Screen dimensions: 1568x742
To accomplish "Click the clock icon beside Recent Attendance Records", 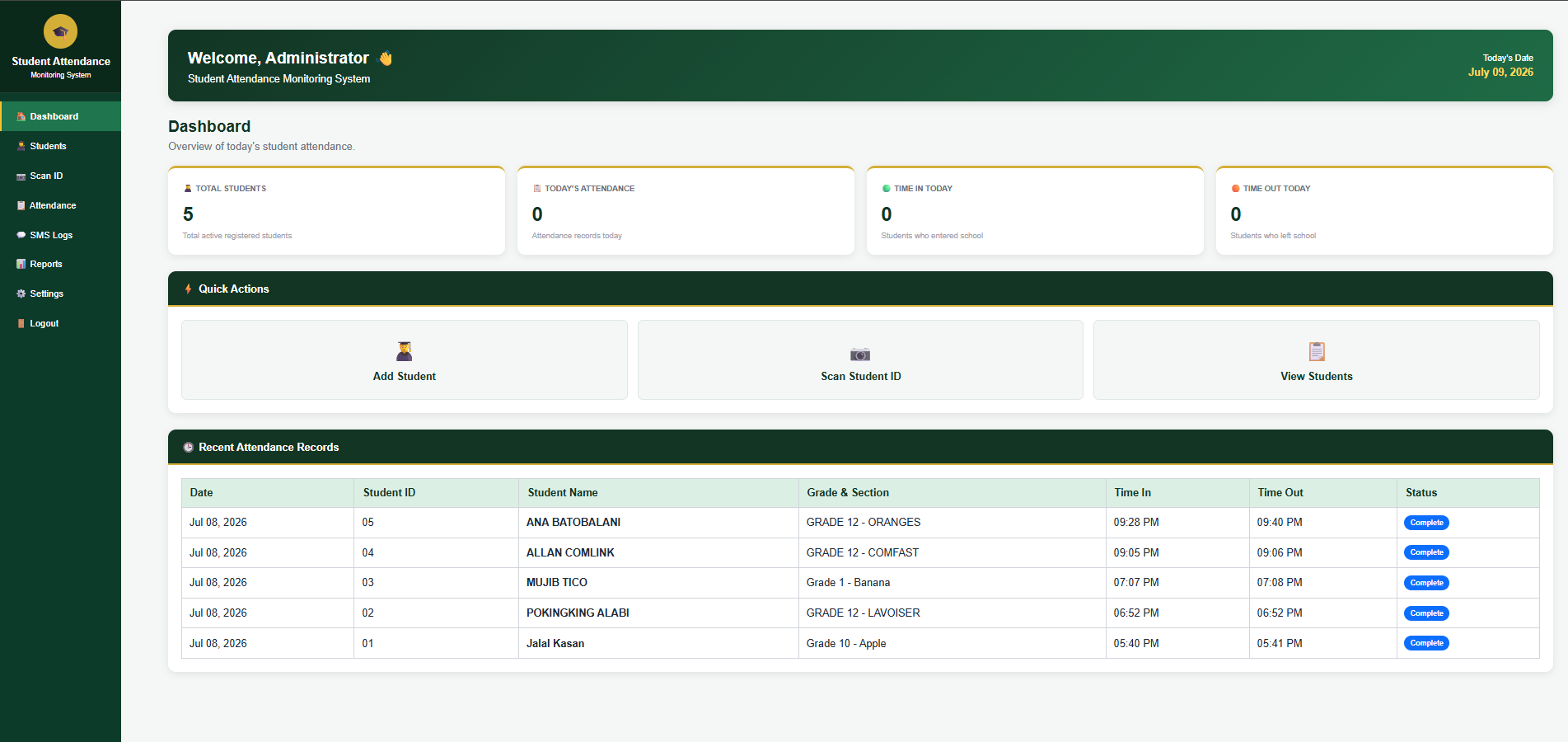I will [x=189, y=447].
